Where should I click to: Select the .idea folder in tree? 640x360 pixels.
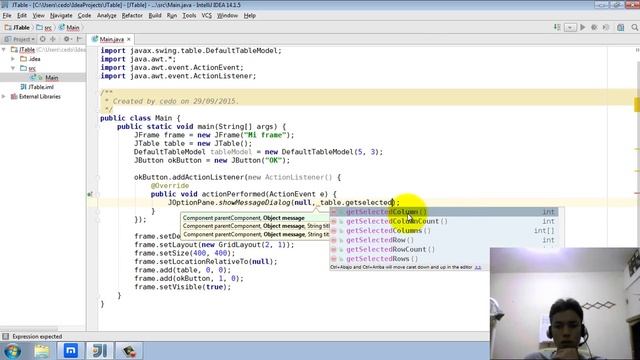pyautogui.click(x=31, y=59)
